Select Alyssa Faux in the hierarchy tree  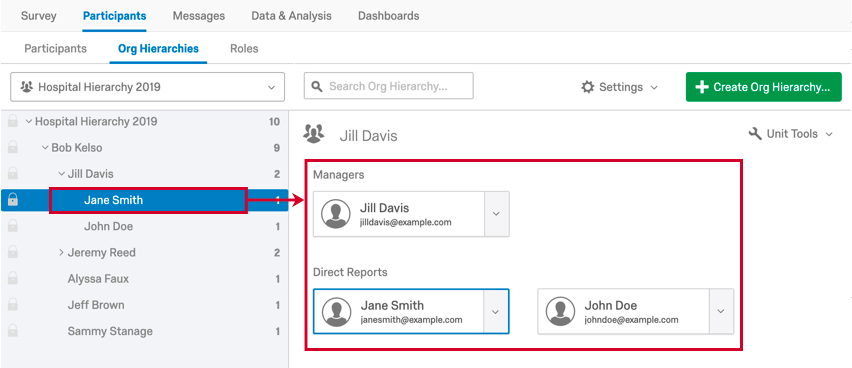[x=98, y=279]
